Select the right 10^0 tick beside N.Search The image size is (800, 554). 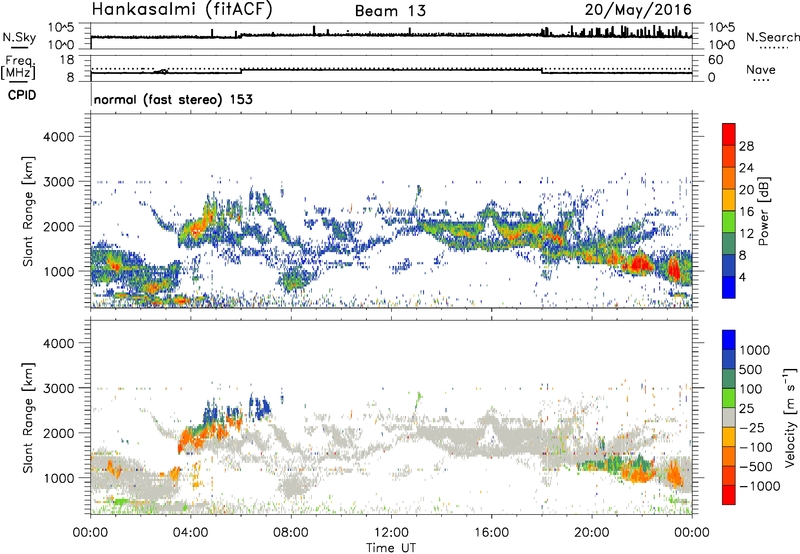point(722,45)
